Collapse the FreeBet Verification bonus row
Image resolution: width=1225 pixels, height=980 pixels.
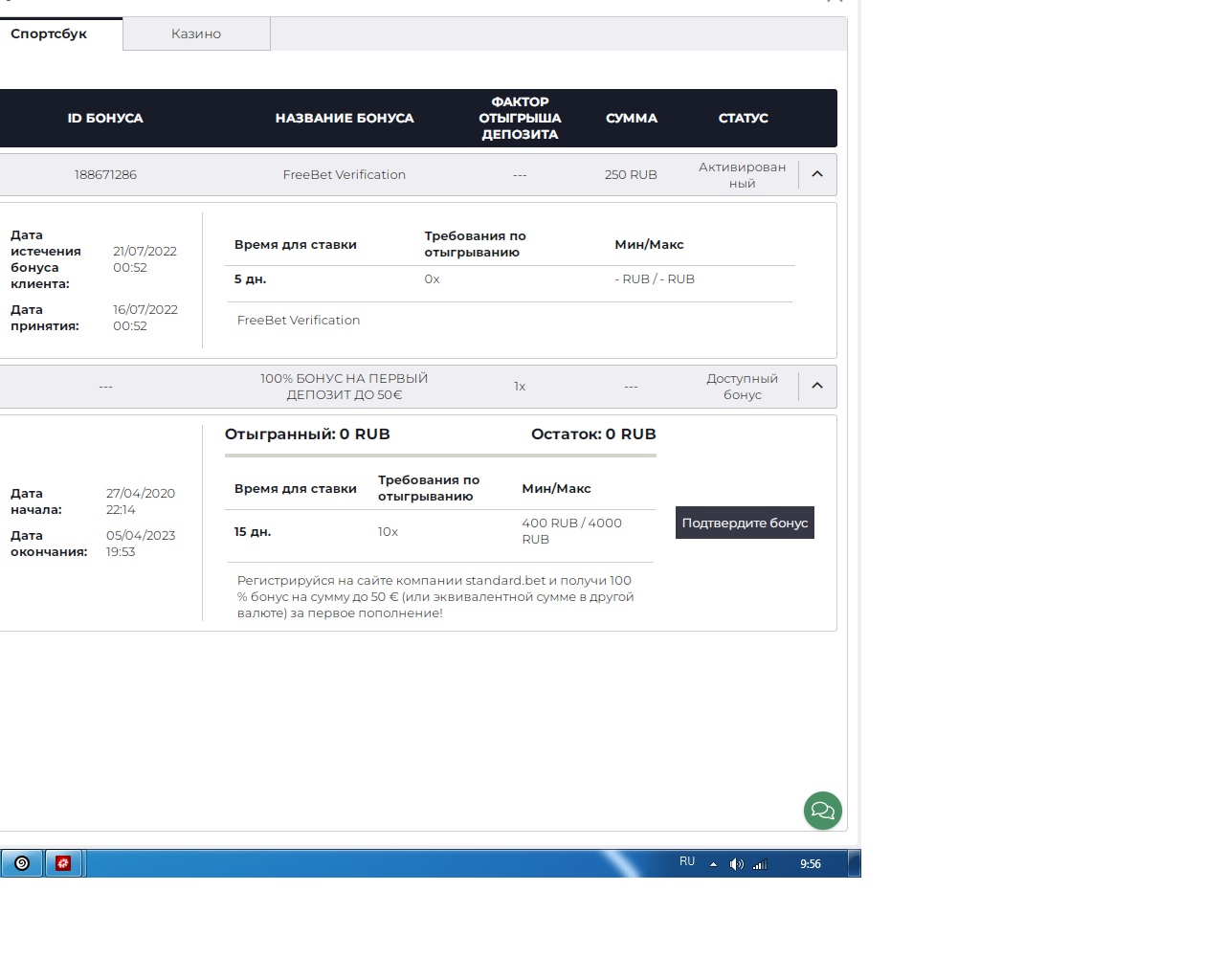[817, 174]
